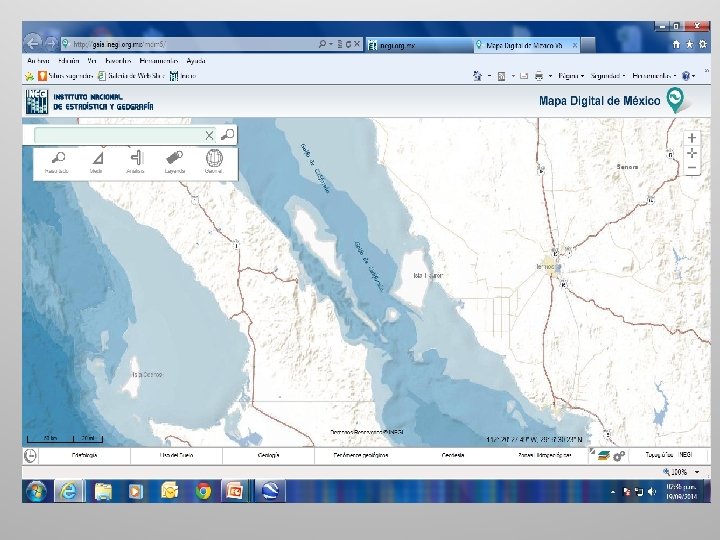Click the printer icon
The width and height of the screenshot is (720, 540).
click(539, 76)
